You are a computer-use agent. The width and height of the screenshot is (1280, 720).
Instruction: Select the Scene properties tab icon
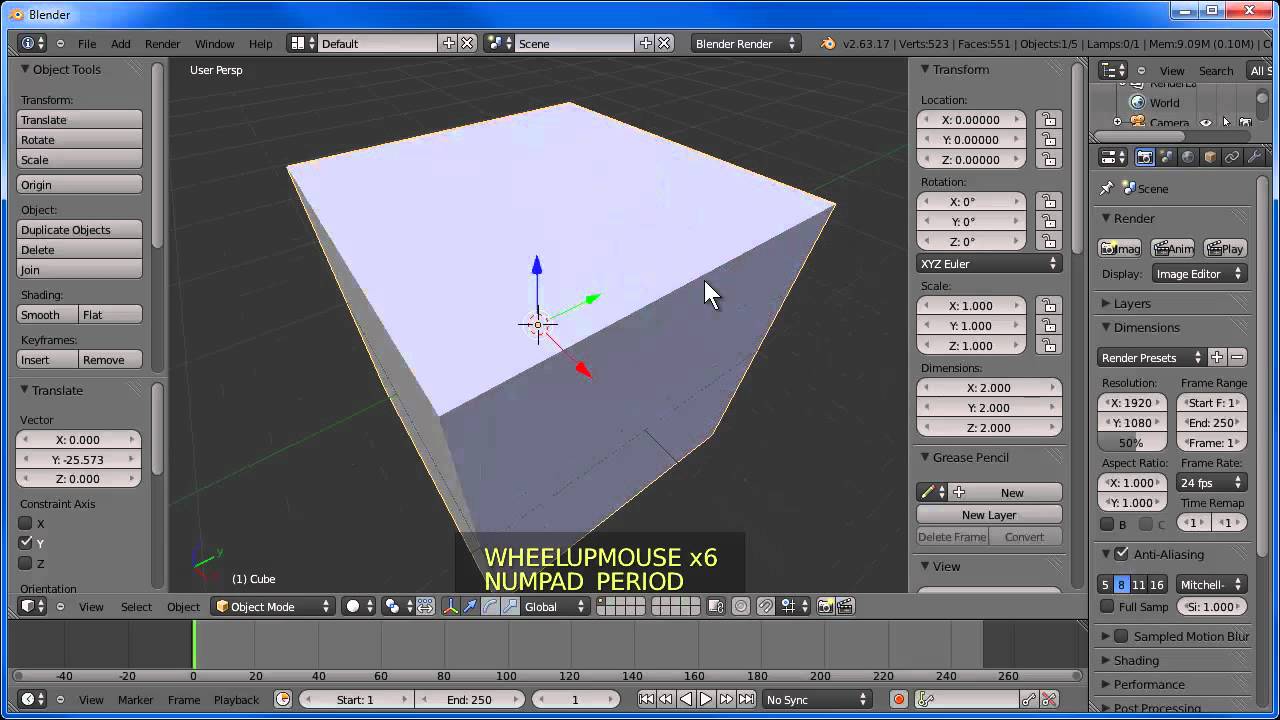tap(1166, 157)
